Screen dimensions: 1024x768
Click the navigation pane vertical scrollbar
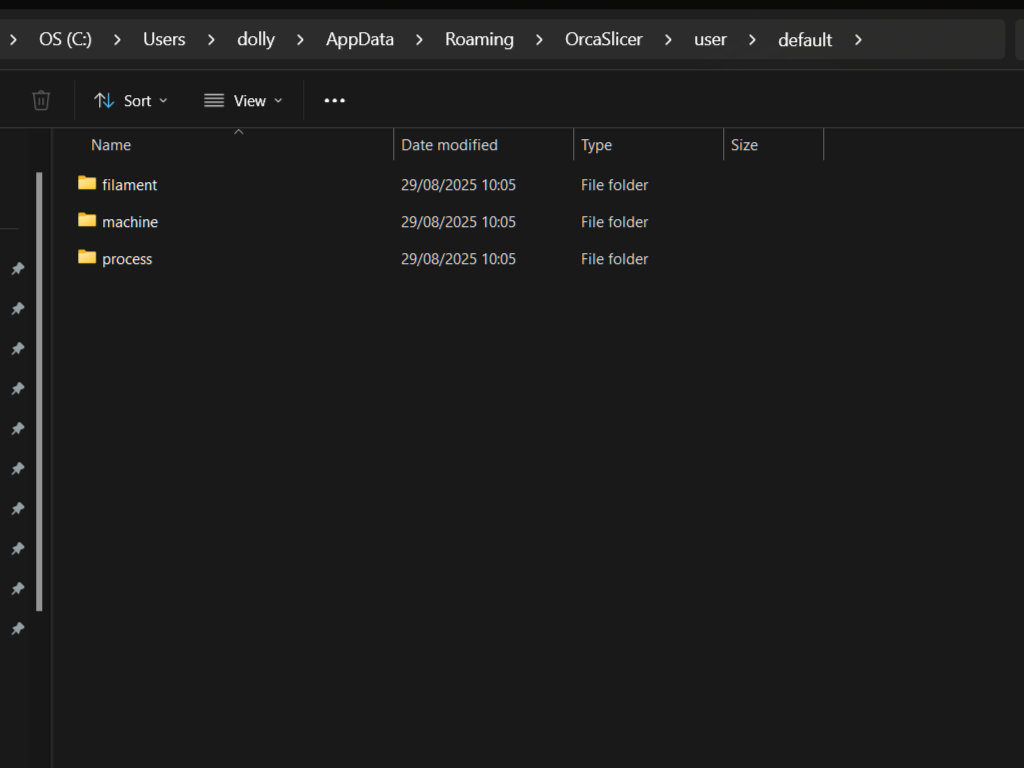click(39, 390)
